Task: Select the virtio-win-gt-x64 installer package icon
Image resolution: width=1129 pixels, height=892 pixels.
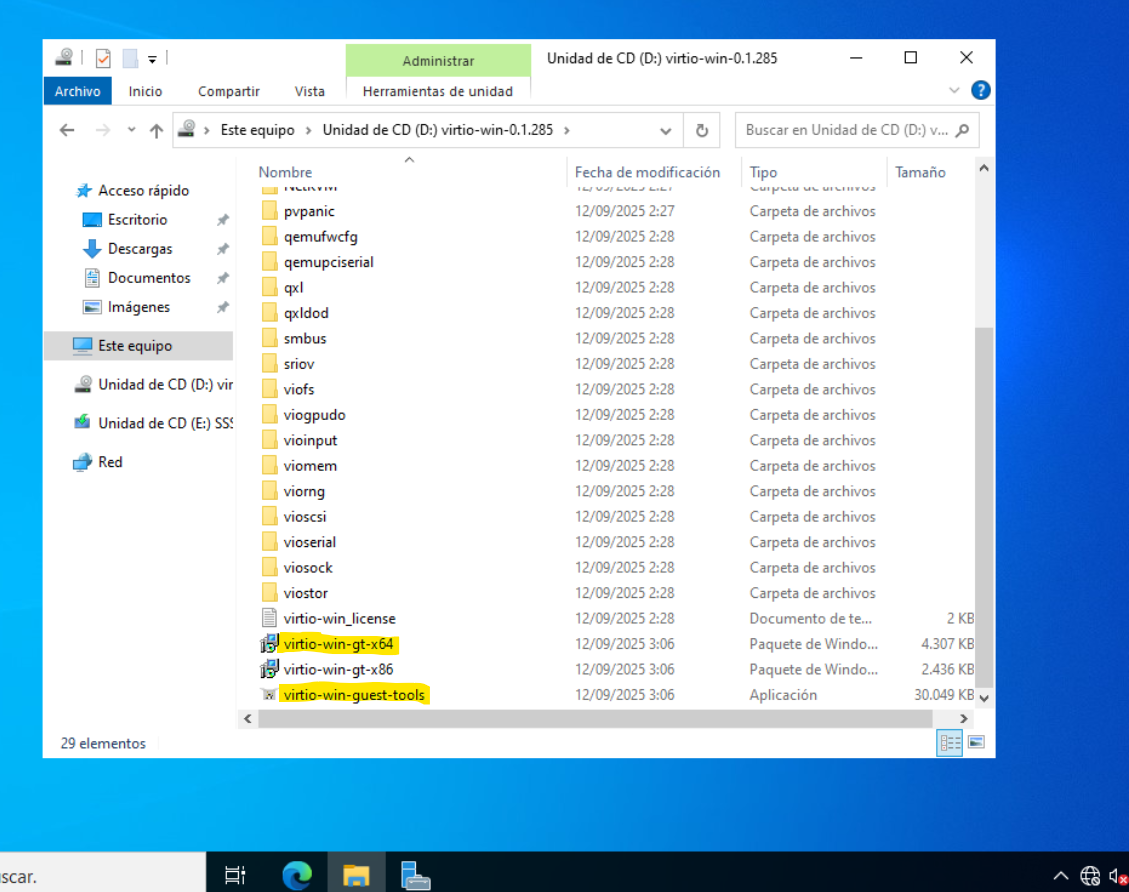Action: 269,644
